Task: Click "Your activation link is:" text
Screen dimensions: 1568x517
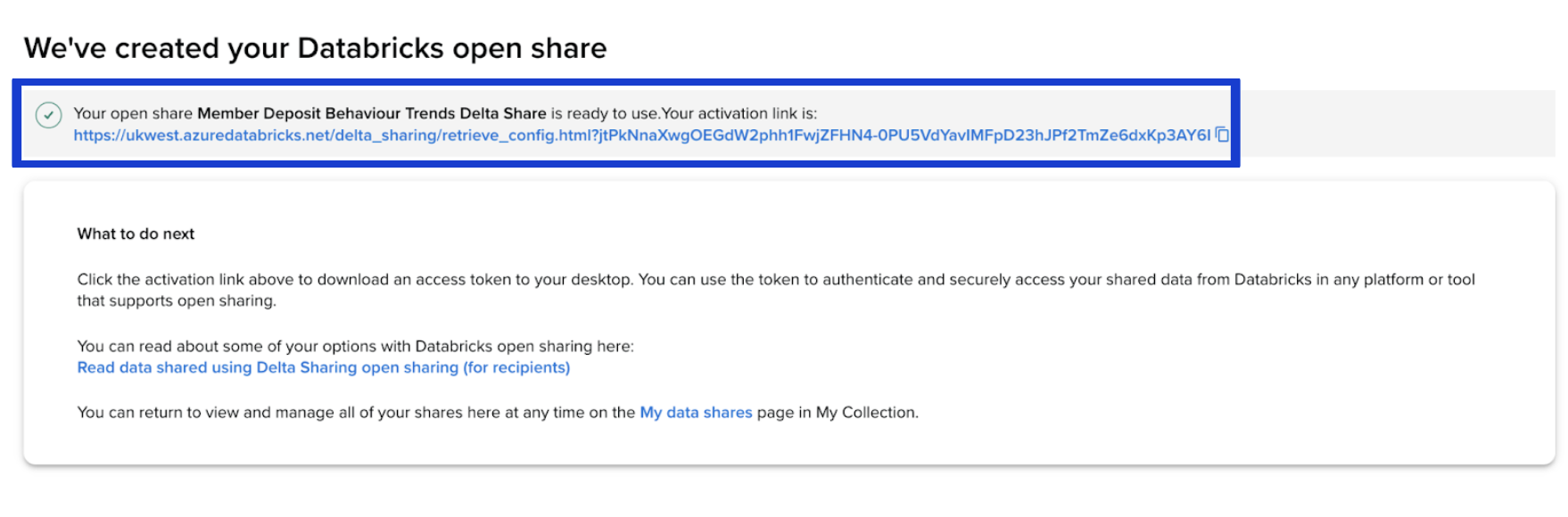Action: point(739,113)
